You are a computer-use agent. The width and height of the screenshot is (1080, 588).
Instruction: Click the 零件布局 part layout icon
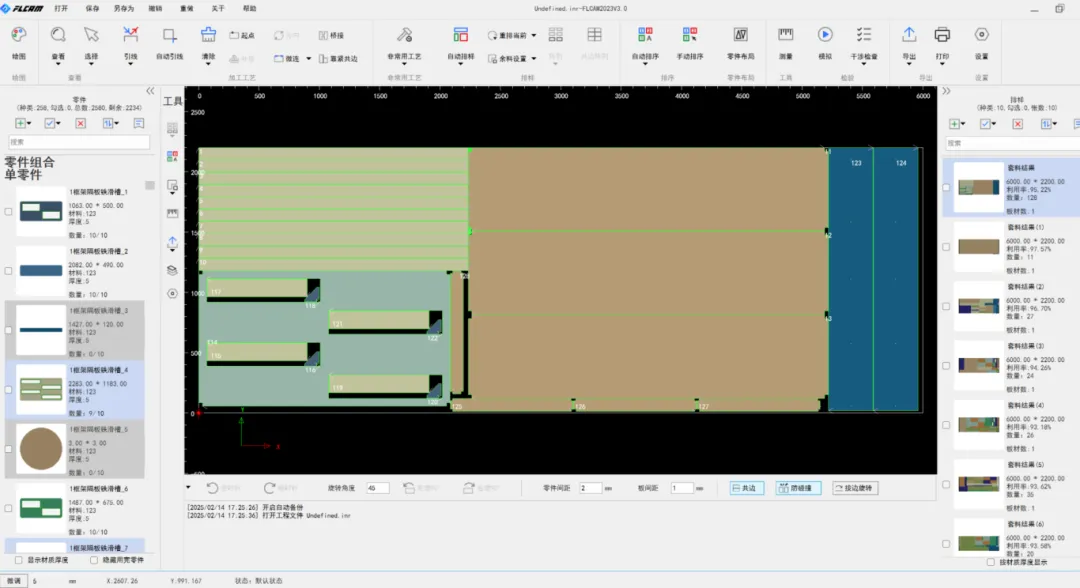740,34
